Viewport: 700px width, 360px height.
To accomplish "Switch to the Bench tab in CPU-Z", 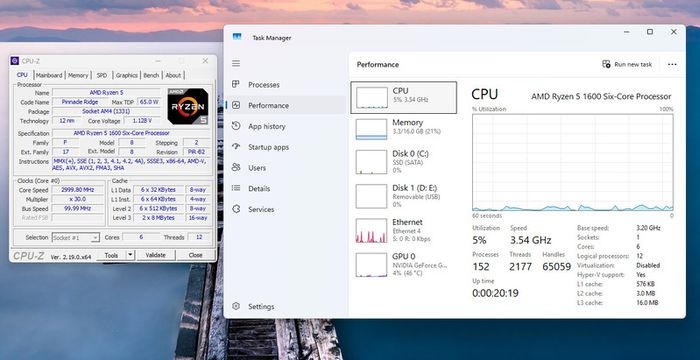I will (151, 75).
